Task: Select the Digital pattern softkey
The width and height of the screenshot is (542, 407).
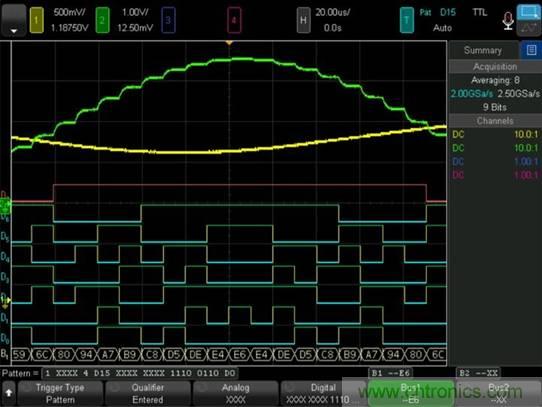Action: tap(323, 393)
